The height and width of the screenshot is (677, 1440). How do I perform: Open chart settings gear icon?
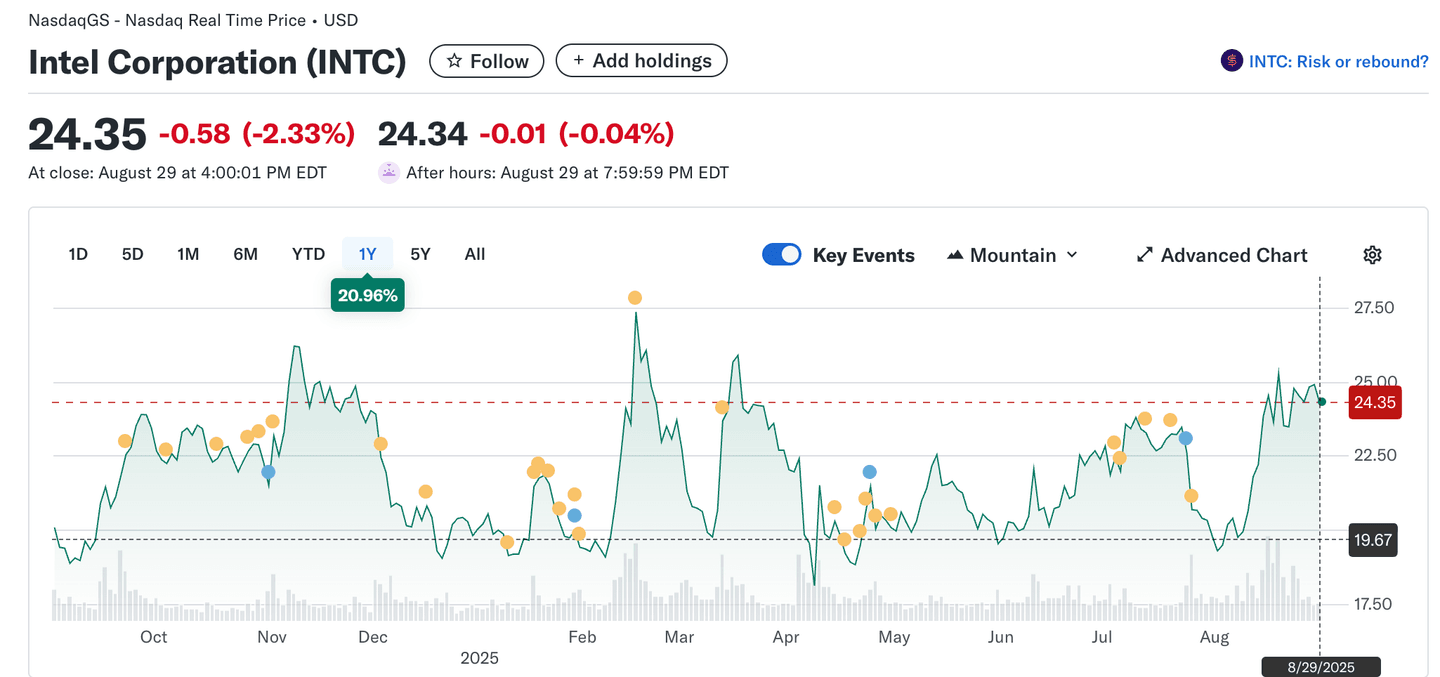(1372, 255)
